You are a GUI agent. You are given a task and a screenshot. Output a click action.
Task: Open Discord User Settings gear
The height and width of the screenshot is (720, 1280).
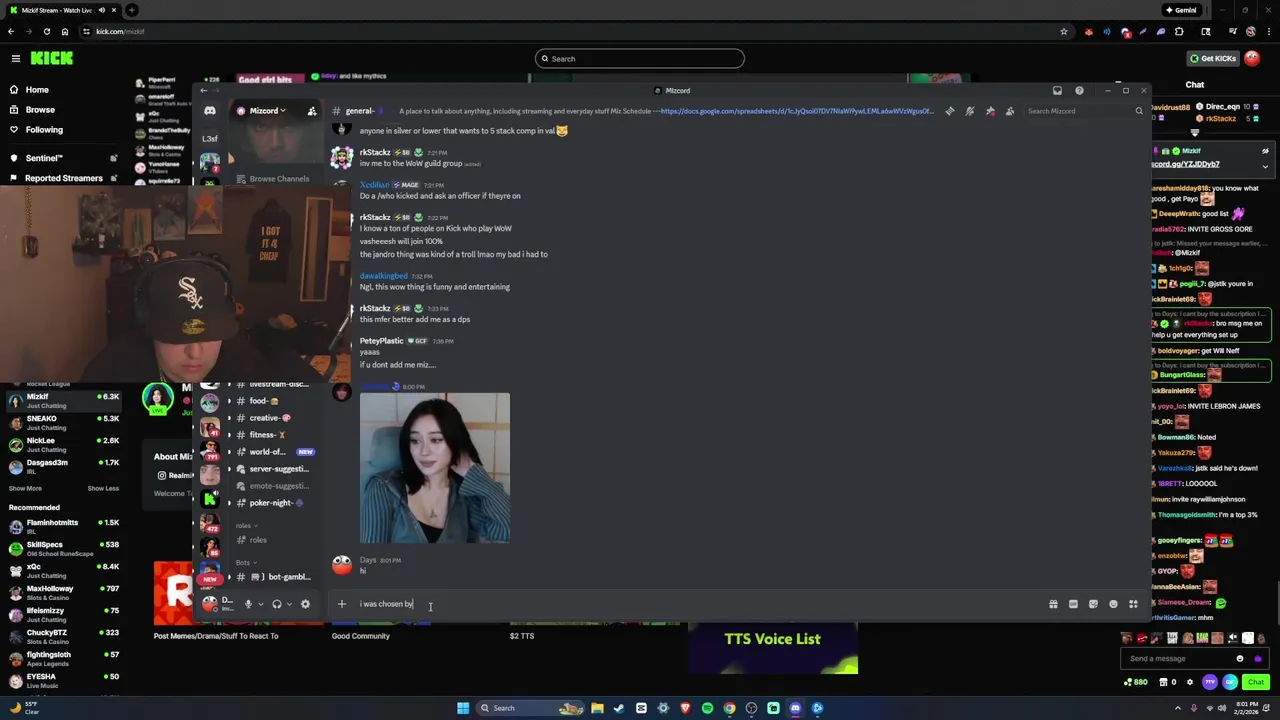point(305,604)
